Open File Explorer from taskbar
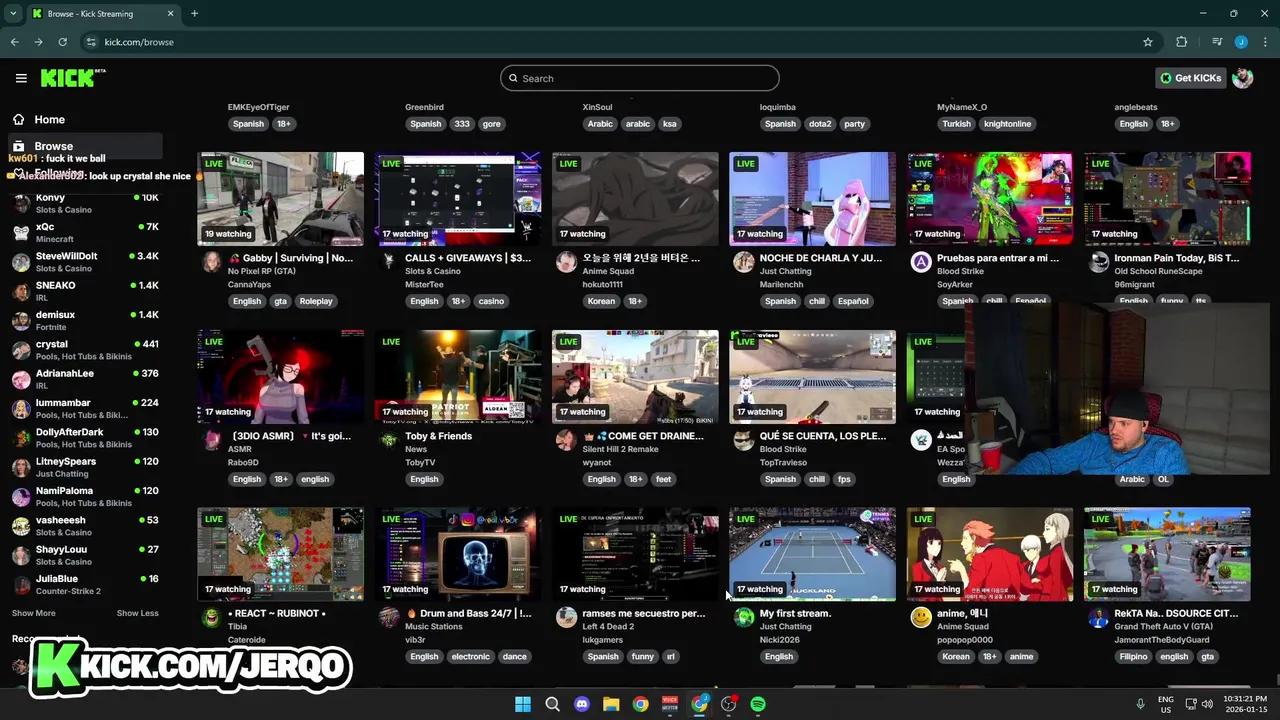 click(611, 704)
